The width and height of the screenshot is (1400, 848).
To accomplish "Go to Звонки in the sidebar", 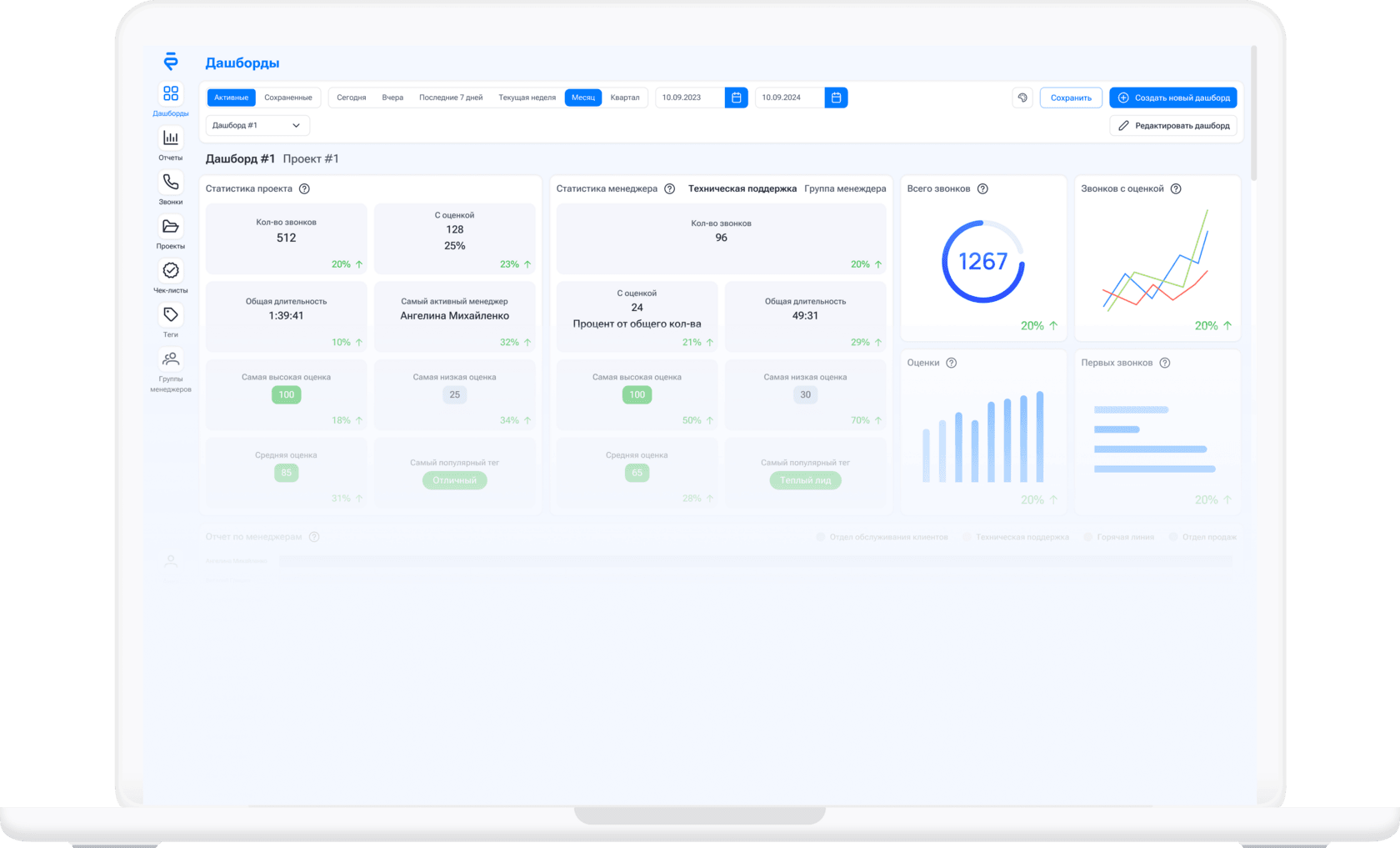I will pos(171,188).
